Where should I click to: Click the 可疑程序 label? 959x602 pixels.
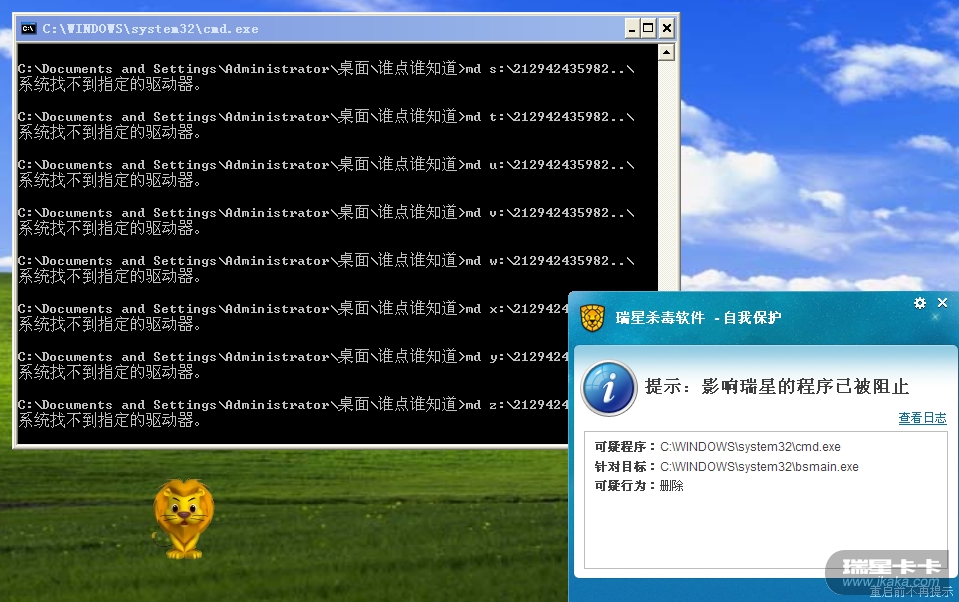pos(625,447)
